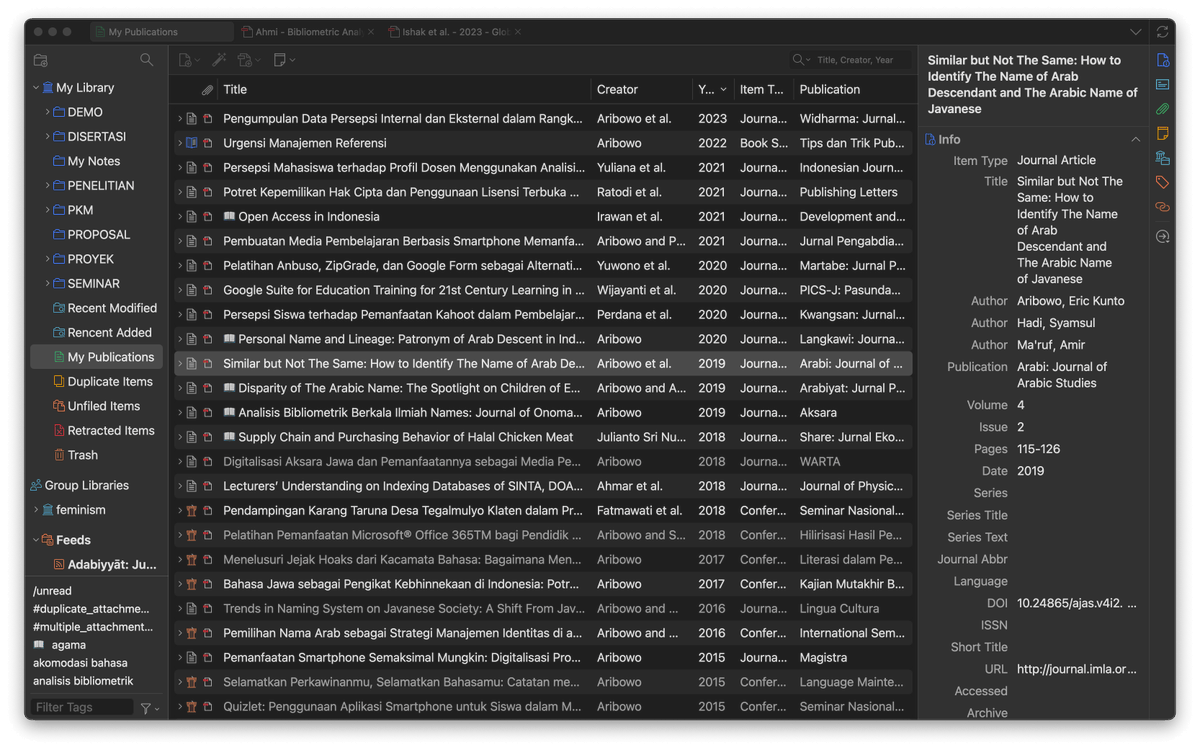Jump to Related section in side navigation

pos(1162,207)
